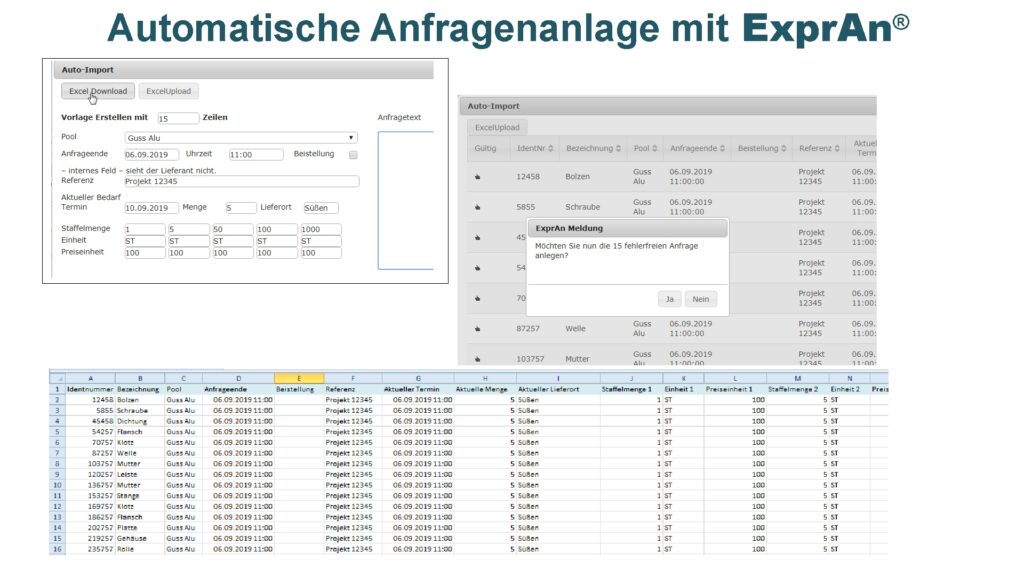Click the Zeilen count field showing 15
This screenshot has width=1024, height=576.
tap(178, 118)
